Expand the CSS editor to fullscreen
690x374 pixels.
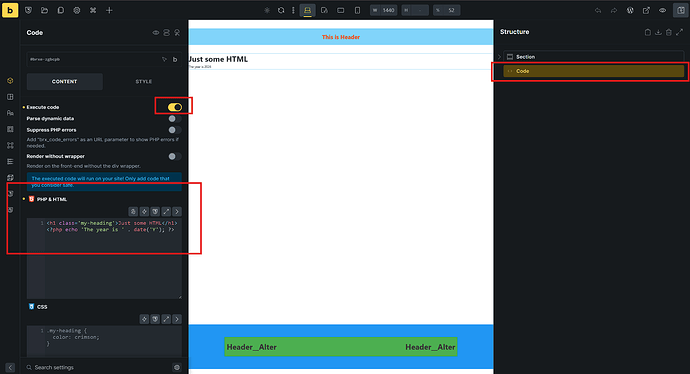pos(166,319)
